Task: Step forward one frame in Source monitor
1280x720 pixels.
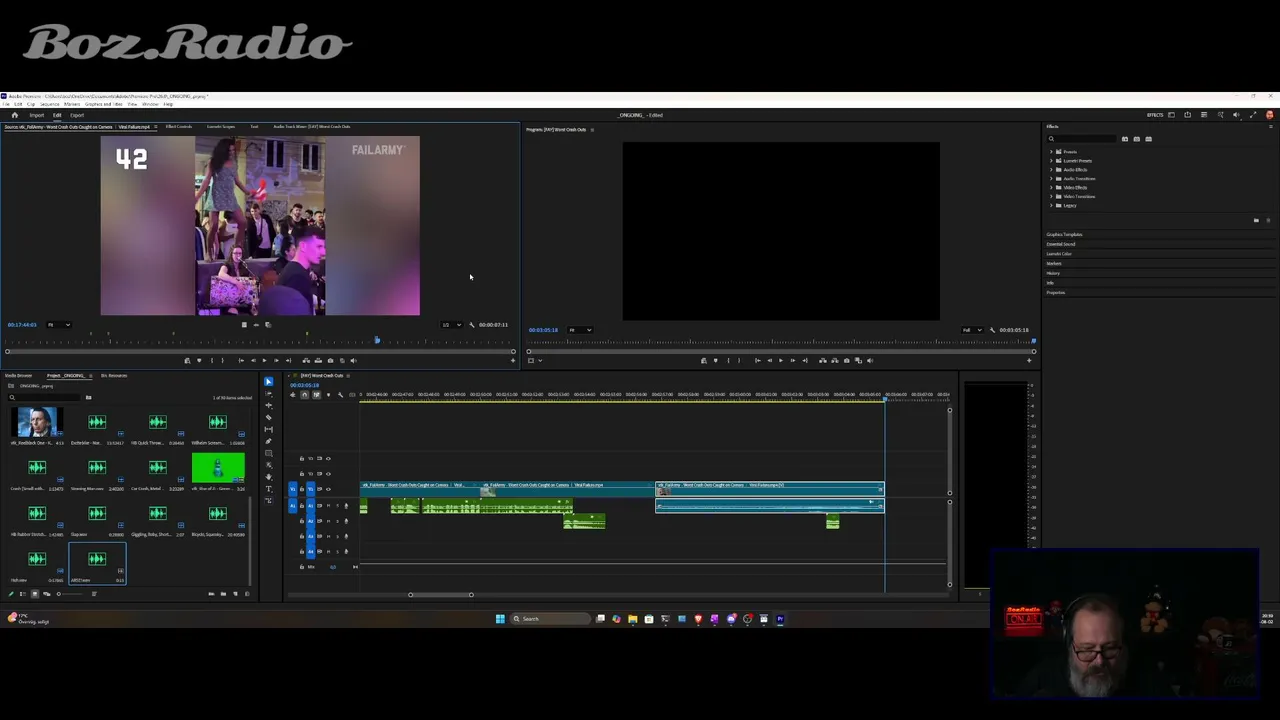Action: pos(276,360)
